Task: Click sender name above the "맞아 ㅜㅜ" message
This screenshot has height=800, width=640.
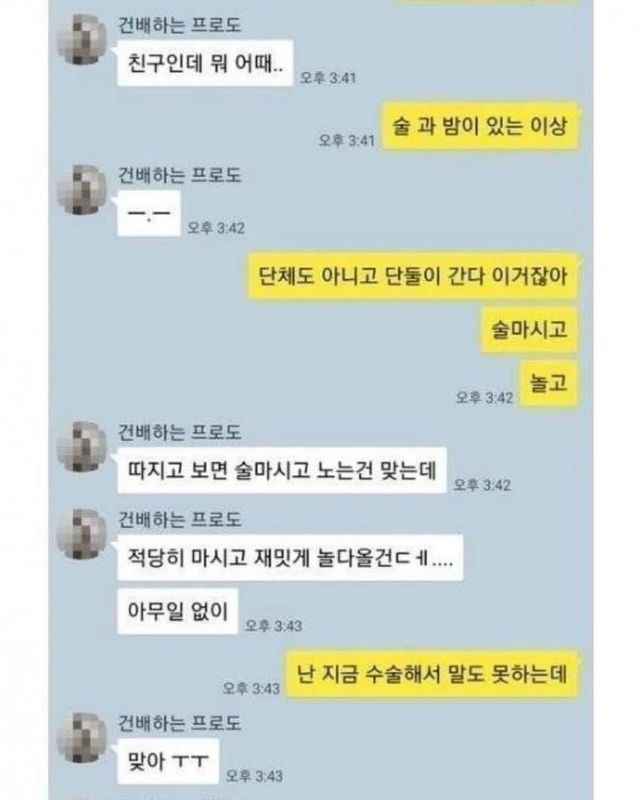Action: tap(179, 723)
